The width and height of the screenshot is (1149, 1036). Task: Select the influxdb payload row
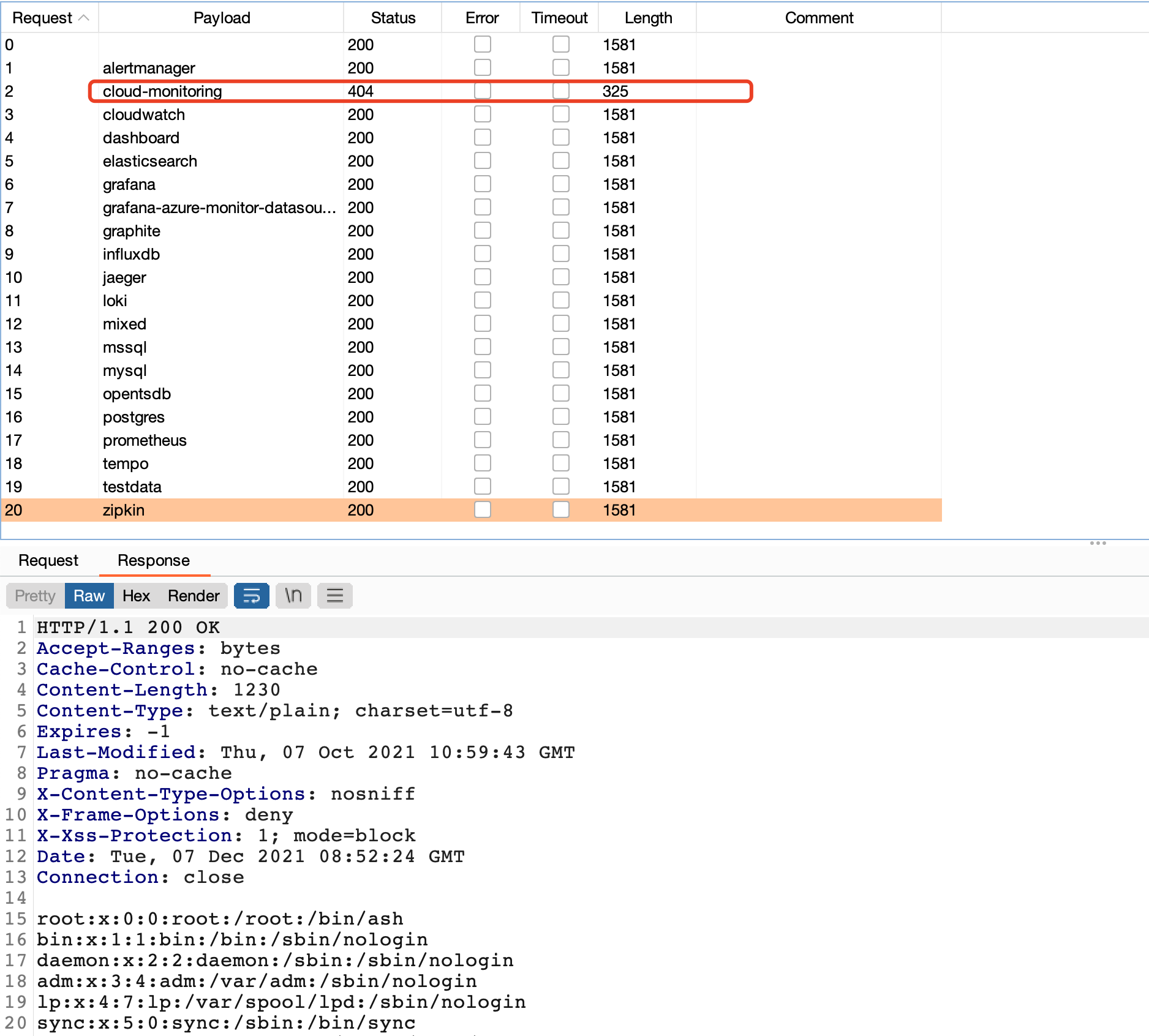pos(471,254)
